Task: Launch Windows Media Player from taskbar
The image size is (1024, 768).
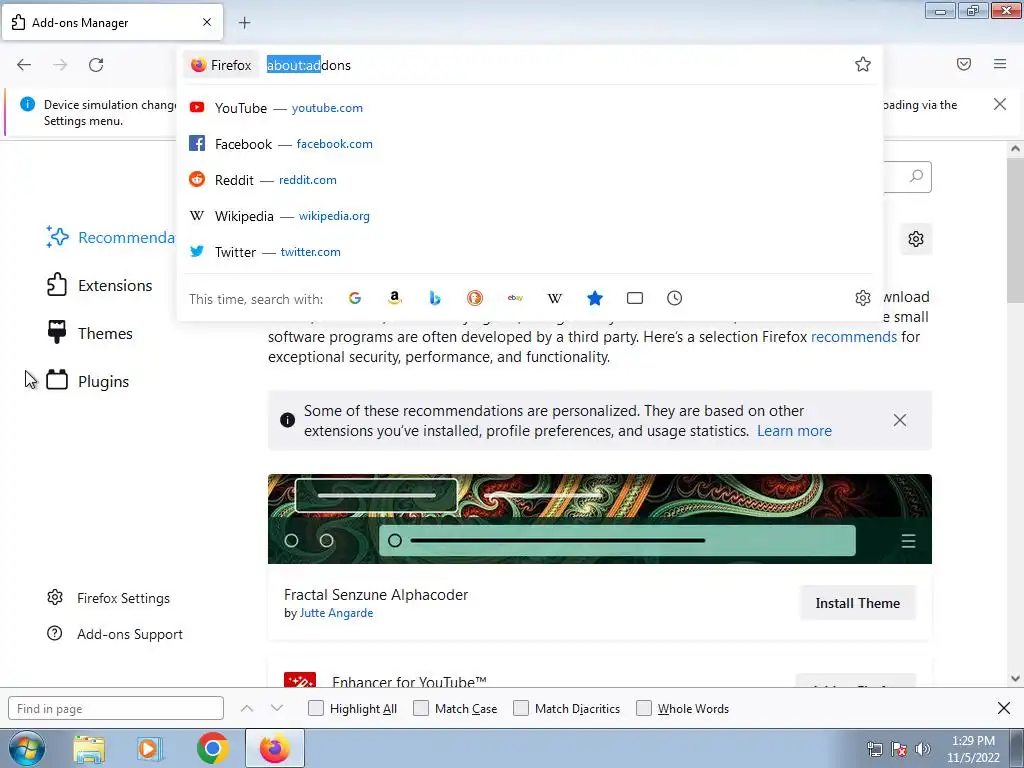Action: [x=150, y=749]
